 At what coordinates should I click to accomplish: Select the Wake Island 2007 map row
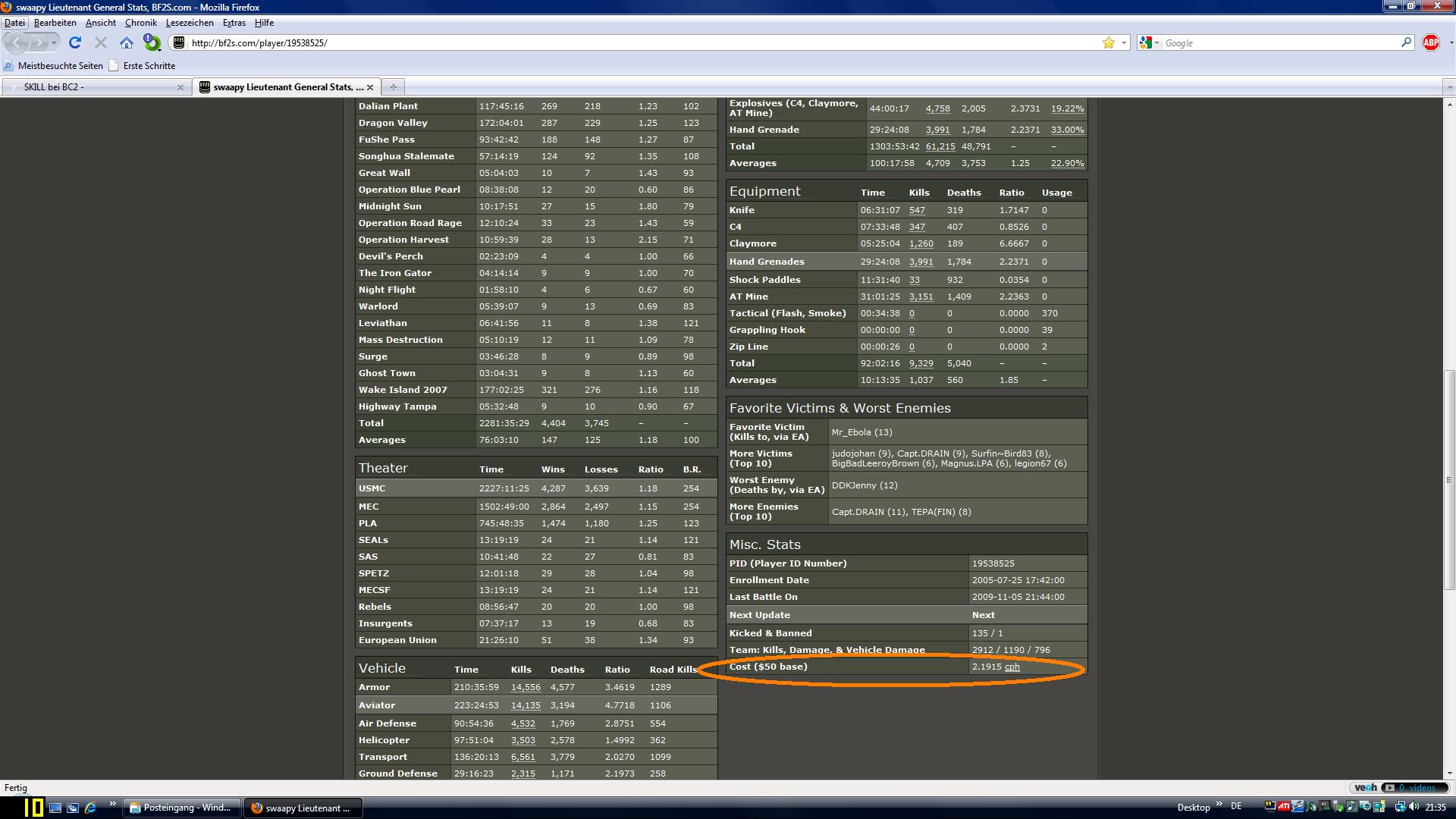536,390
